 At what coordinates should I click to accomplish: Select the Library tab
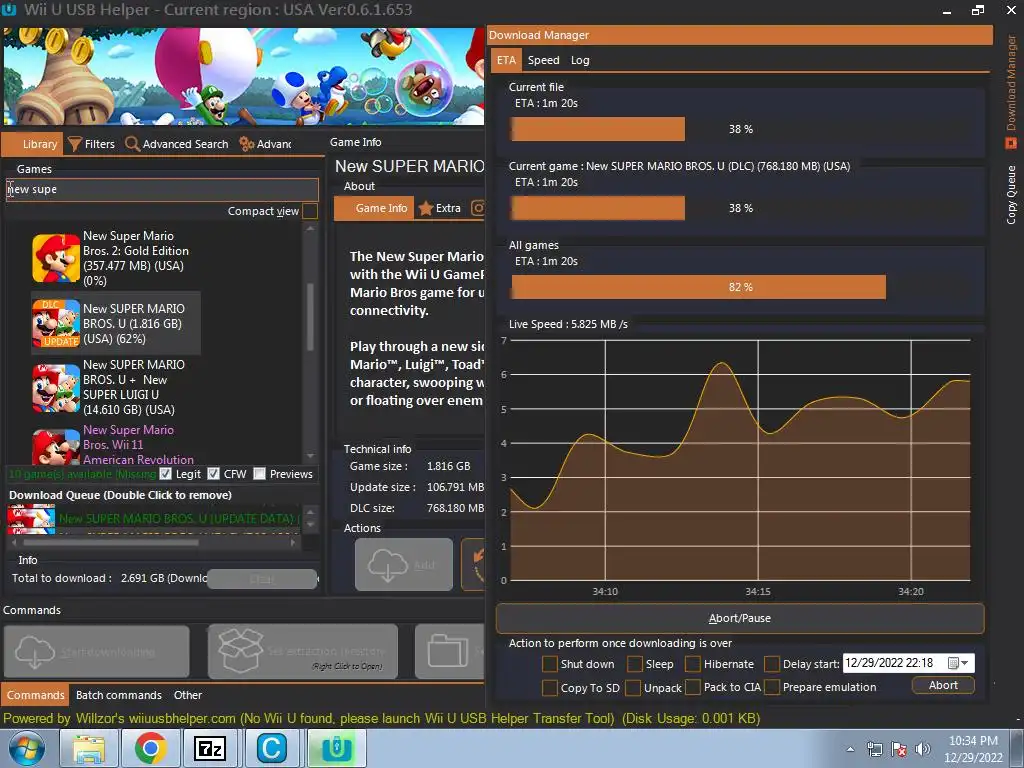(33, 144)
